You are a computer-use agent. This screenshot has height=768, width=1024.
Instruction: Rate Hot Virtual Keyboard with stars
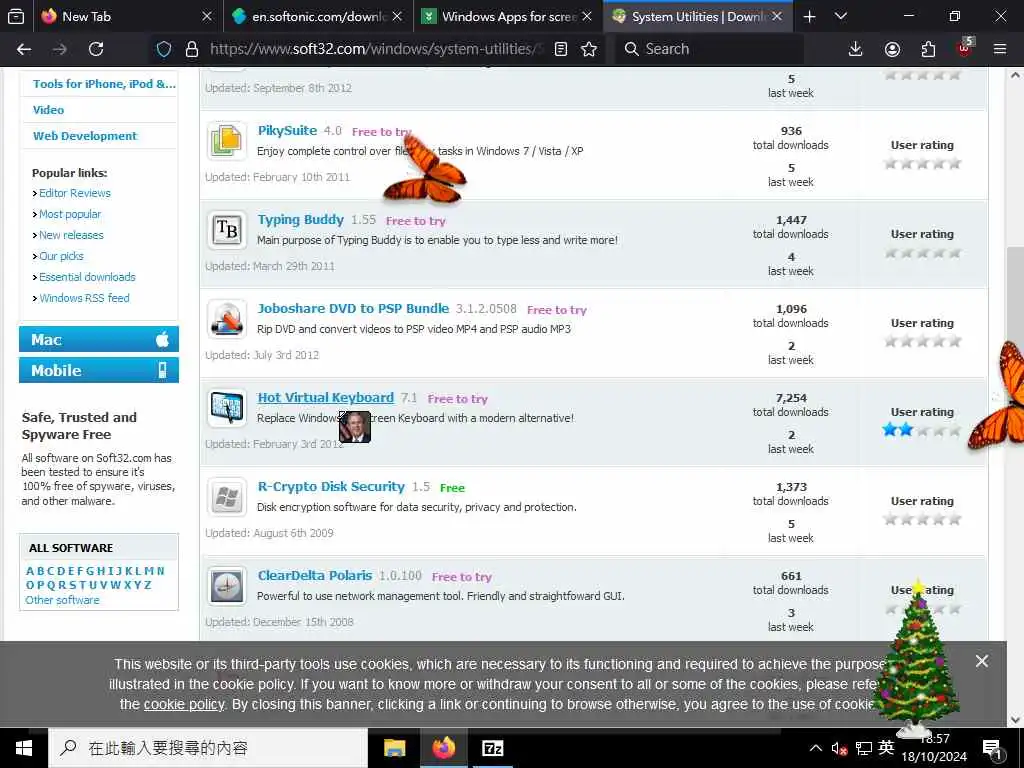click(x=922, y=430)
